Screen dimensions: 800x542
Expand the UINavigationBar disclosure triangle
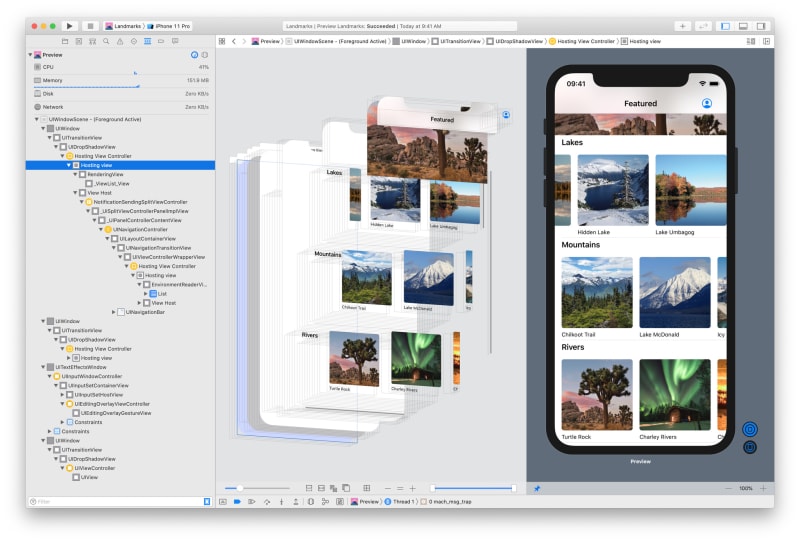pos(114,311)
